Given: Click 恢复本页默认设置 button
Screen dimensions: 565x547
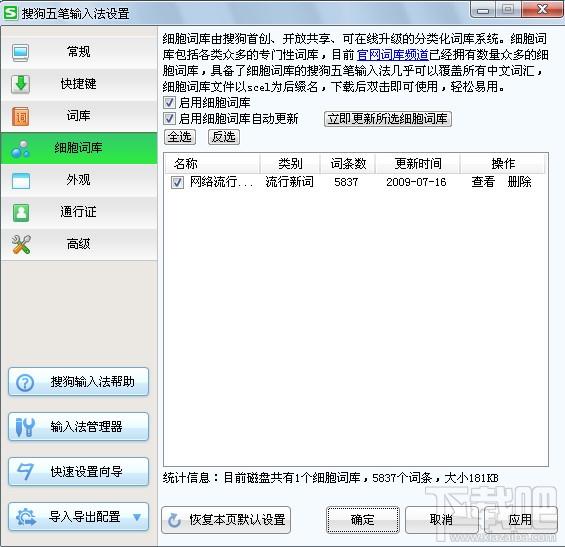Looking at the screenshot, I should click(x=226, y=520).
